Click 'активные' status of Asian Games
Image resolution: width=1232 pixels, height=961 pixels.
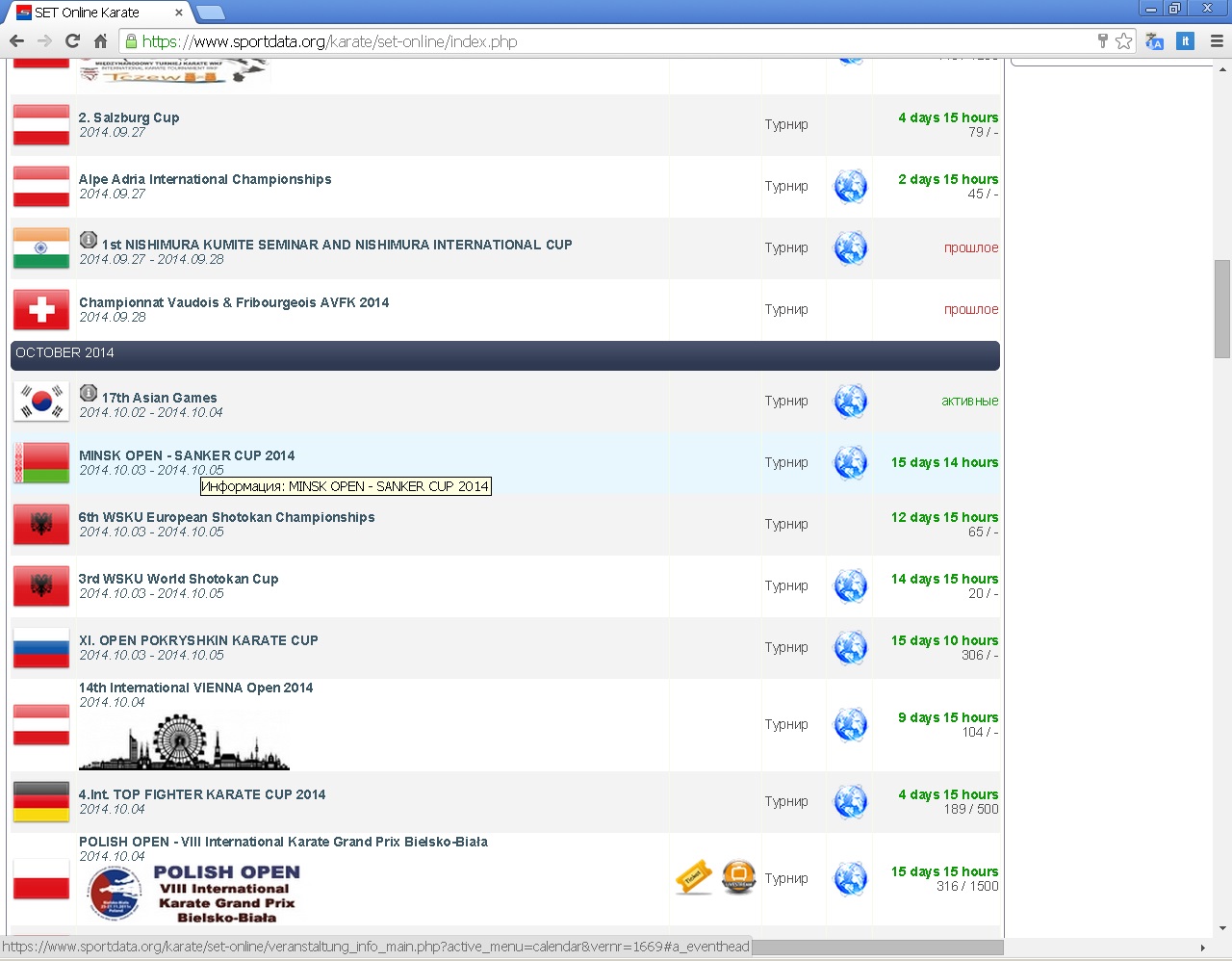click(970, 401)
